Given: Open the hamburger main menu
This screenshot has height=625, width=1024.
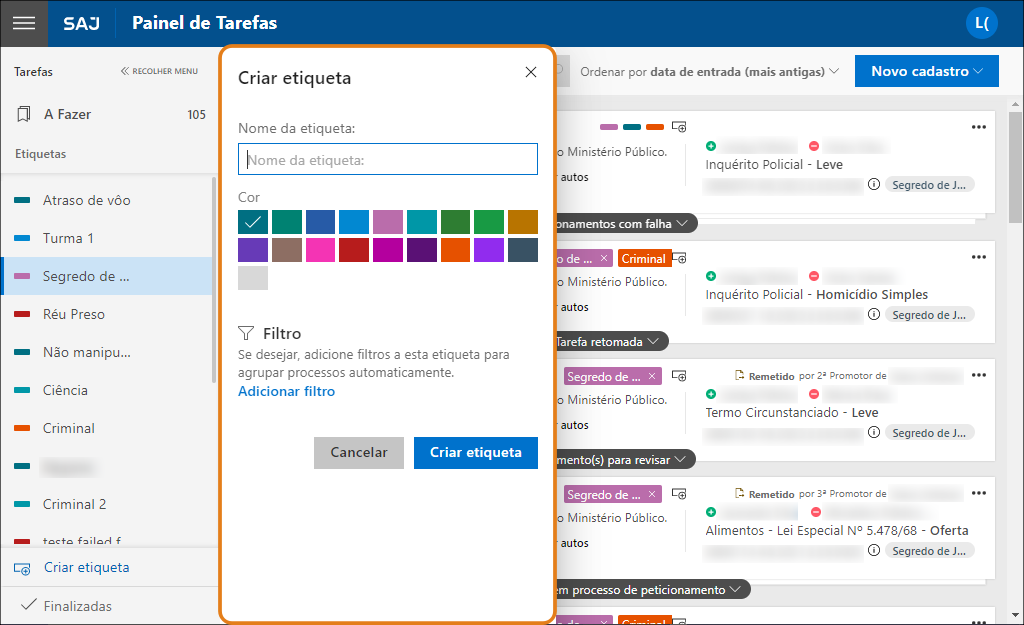Looking at the screenshot, I should point(24,23).
